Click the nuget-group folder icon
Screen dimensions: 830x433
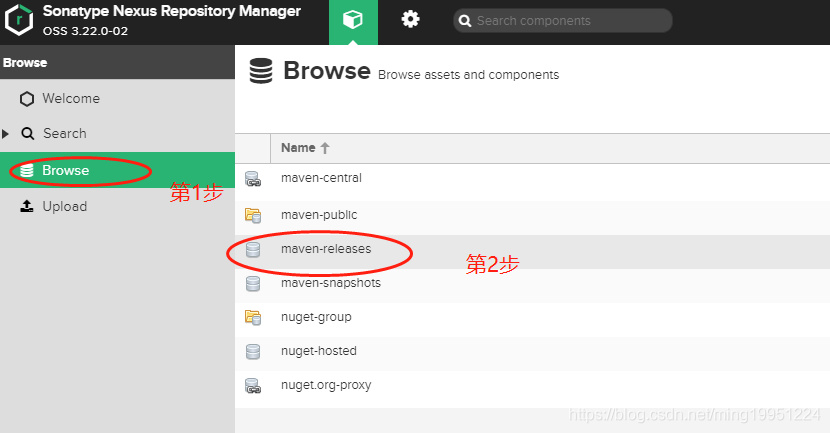(x=253, y=318)
